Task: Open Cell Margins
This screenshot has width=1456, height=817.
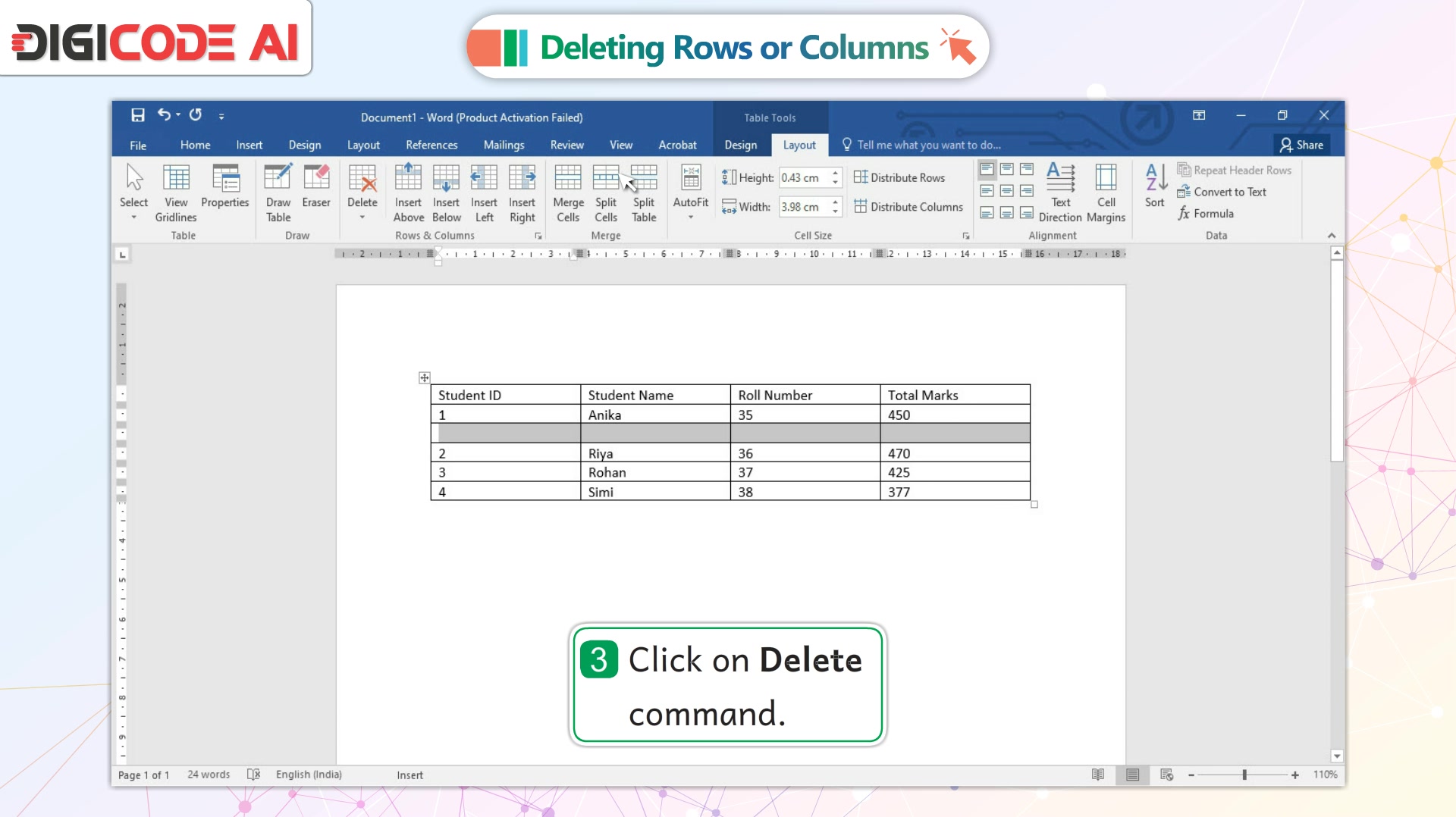Action: point(1106,193)
